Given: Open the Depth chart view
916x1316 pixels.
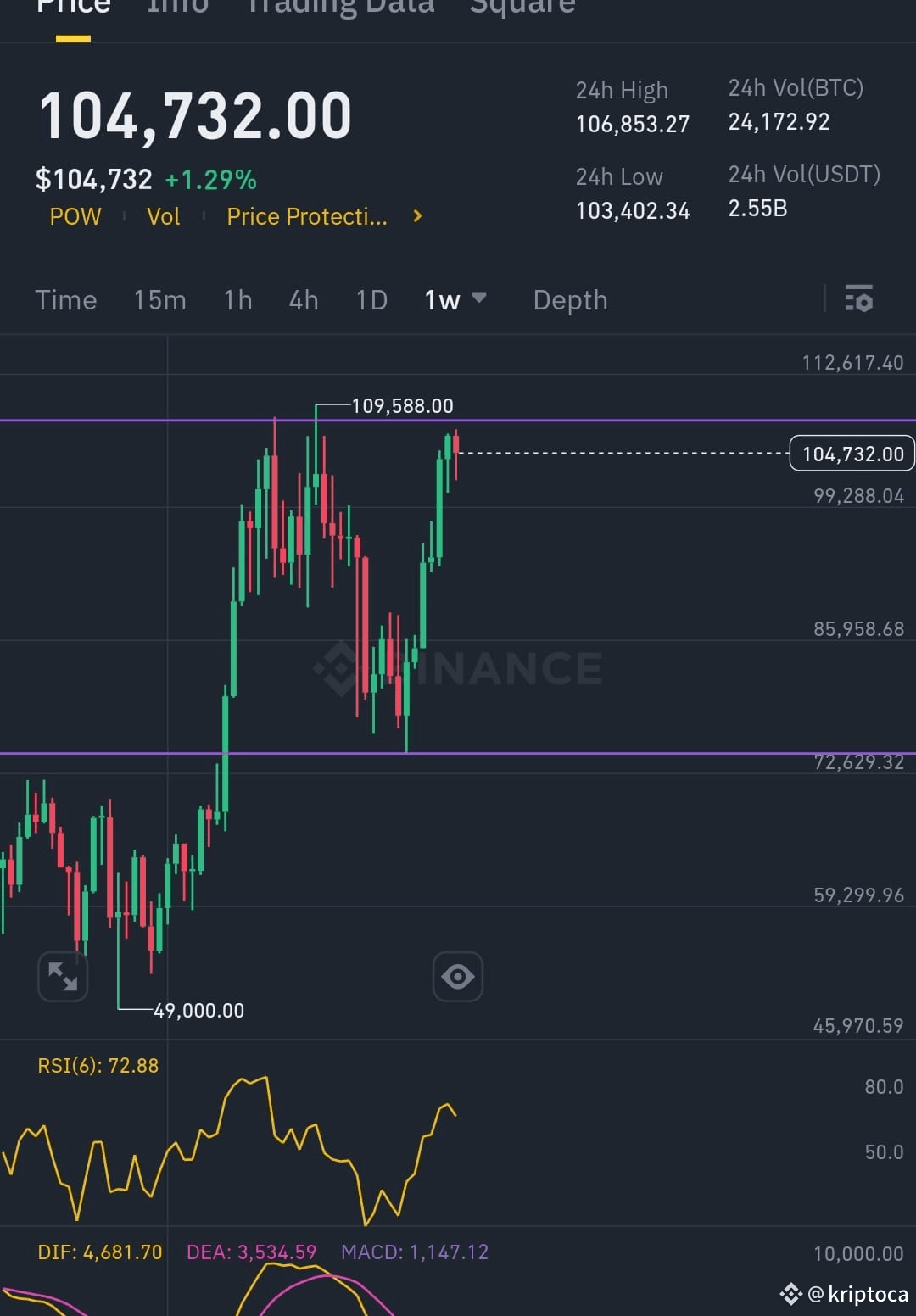Looking at the screenshot, I should click(x=570, y=300).
